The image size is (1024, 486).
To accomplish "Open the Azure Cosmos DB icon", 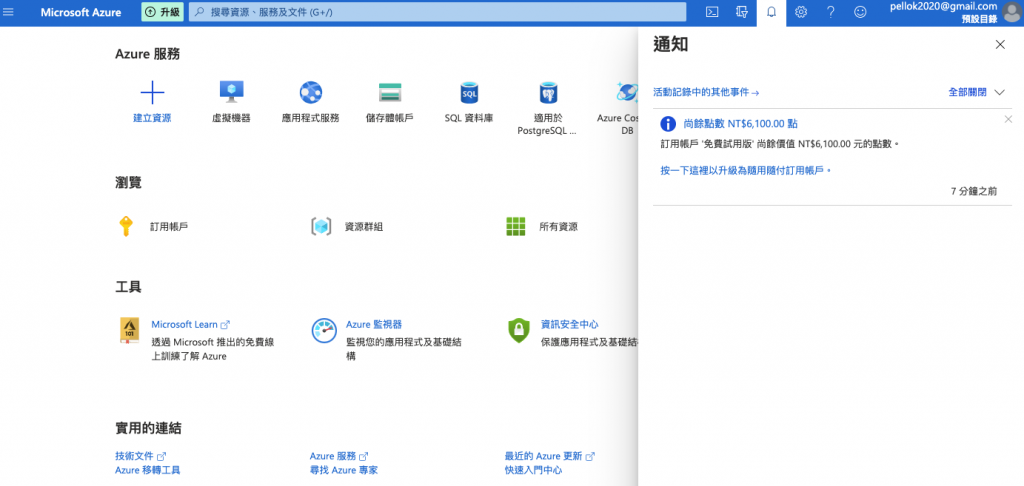I will pos(627,93).
